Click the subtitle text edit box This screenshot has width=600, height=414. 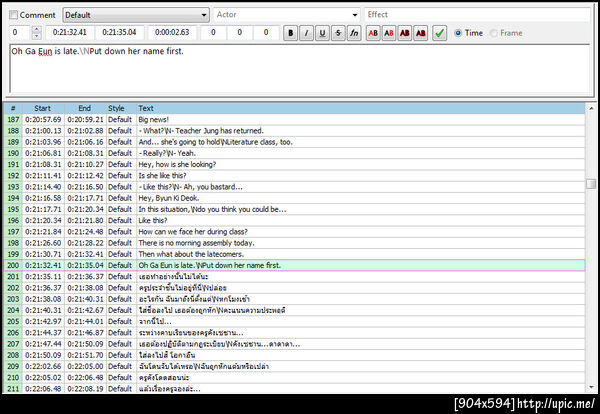coord(300,69)
